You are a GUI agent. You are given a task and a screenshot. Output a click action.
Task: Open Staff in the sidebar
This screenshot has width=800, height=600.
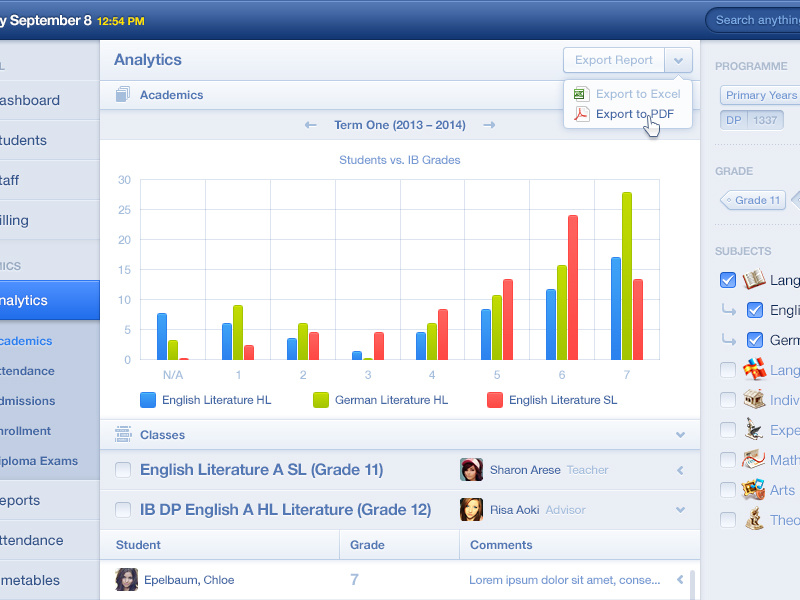click(49, 180)
